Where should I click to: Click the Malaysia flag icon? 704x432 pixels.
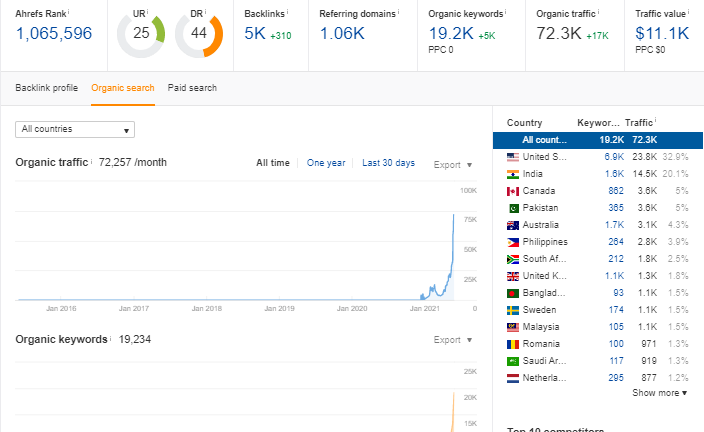coord(513,327)
